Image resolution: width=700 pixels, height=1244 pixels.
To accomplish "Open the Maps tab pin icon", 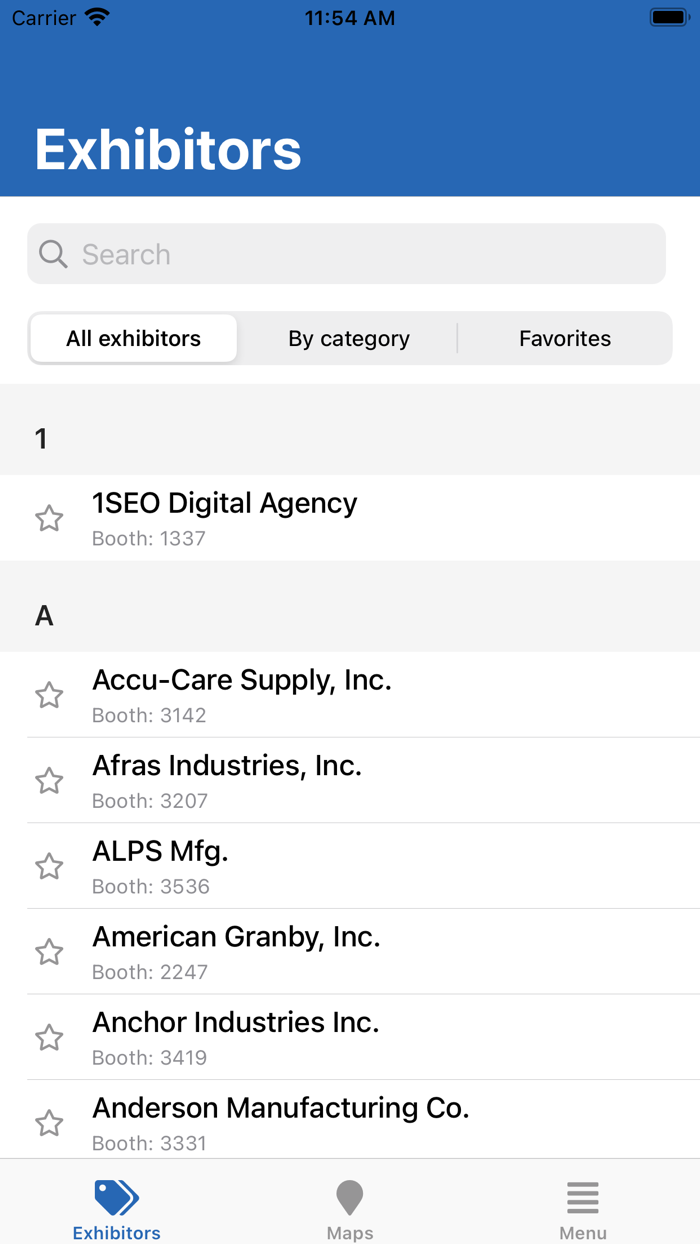I will click(349, 1197).
